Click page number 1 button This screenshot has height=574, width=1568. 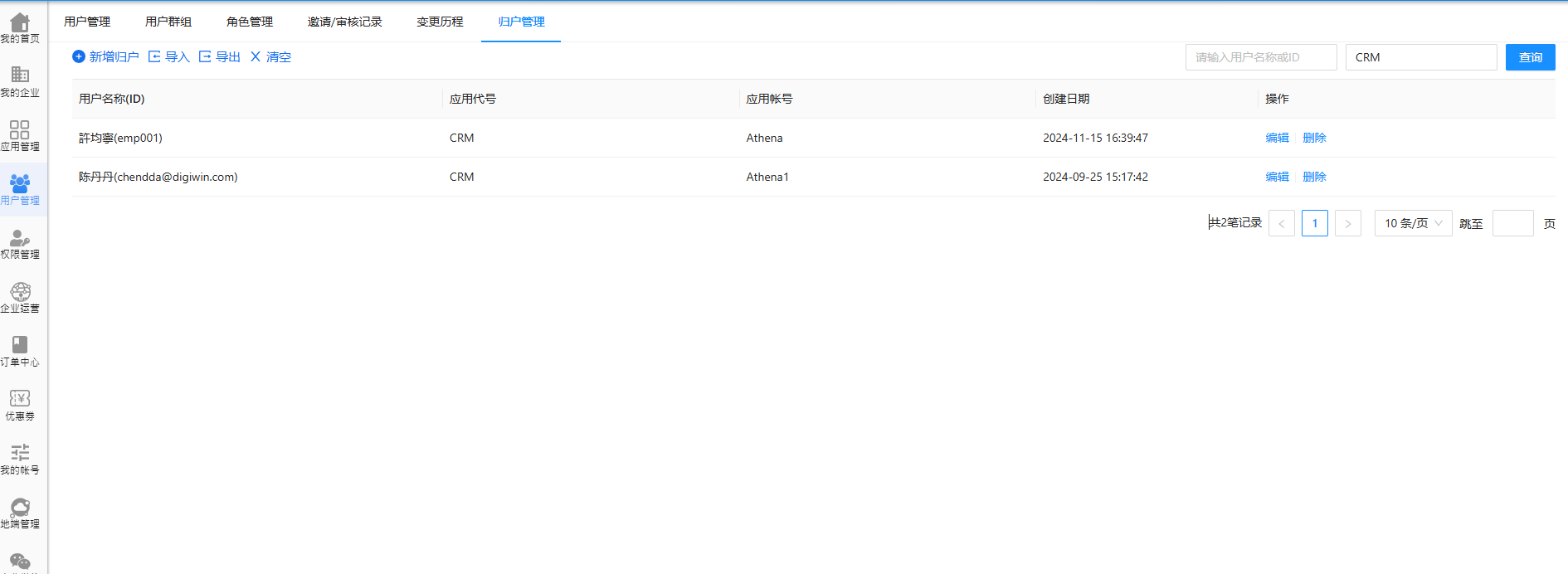(1315, 223)
